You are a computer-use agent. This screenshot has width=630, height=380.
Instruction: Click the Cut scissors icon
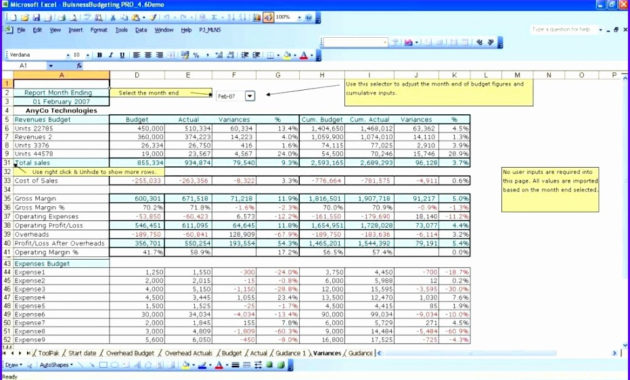click(113, 18)
